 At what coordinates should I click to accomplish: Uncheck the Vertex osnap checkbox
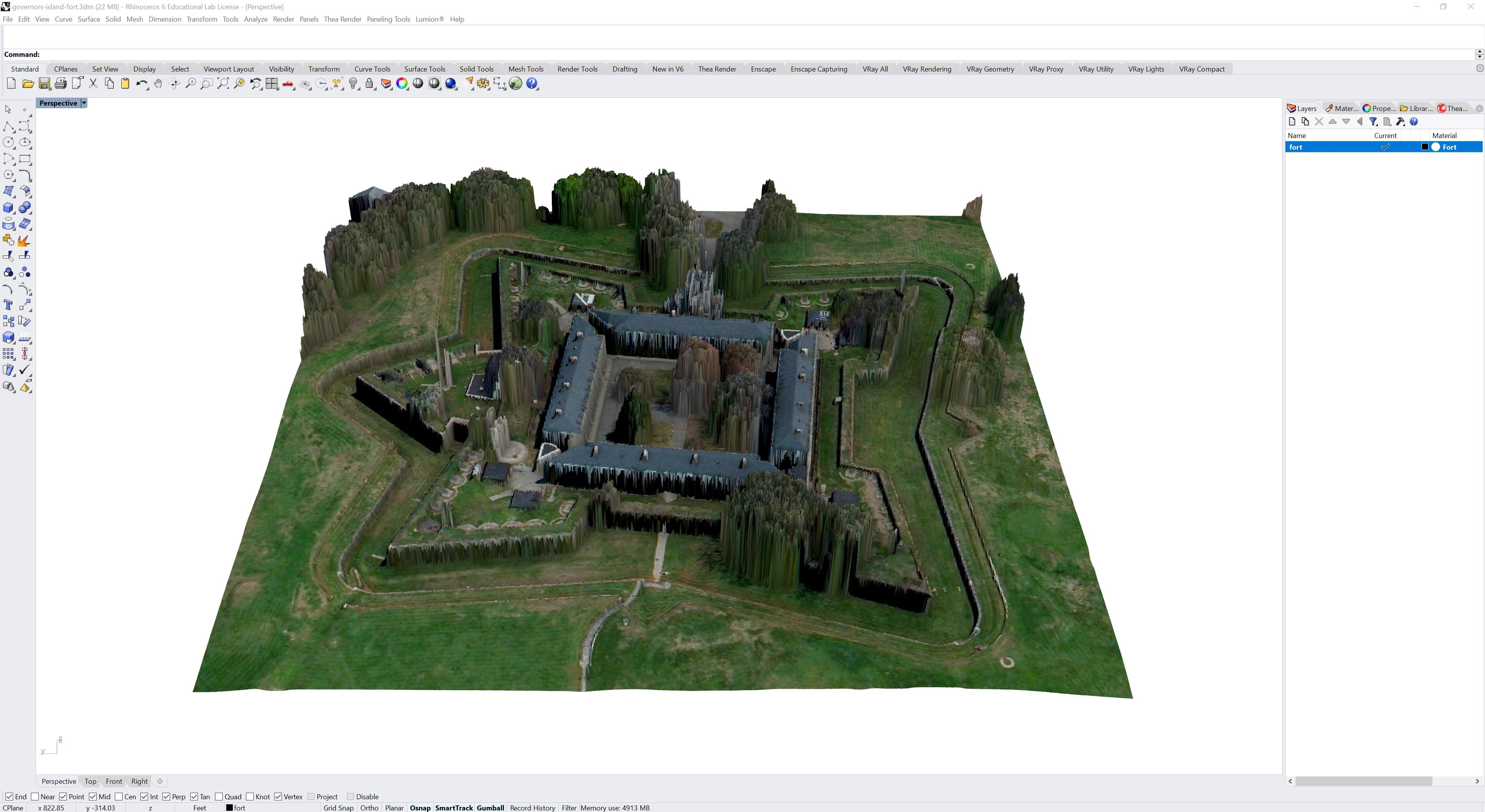[278, 797]
